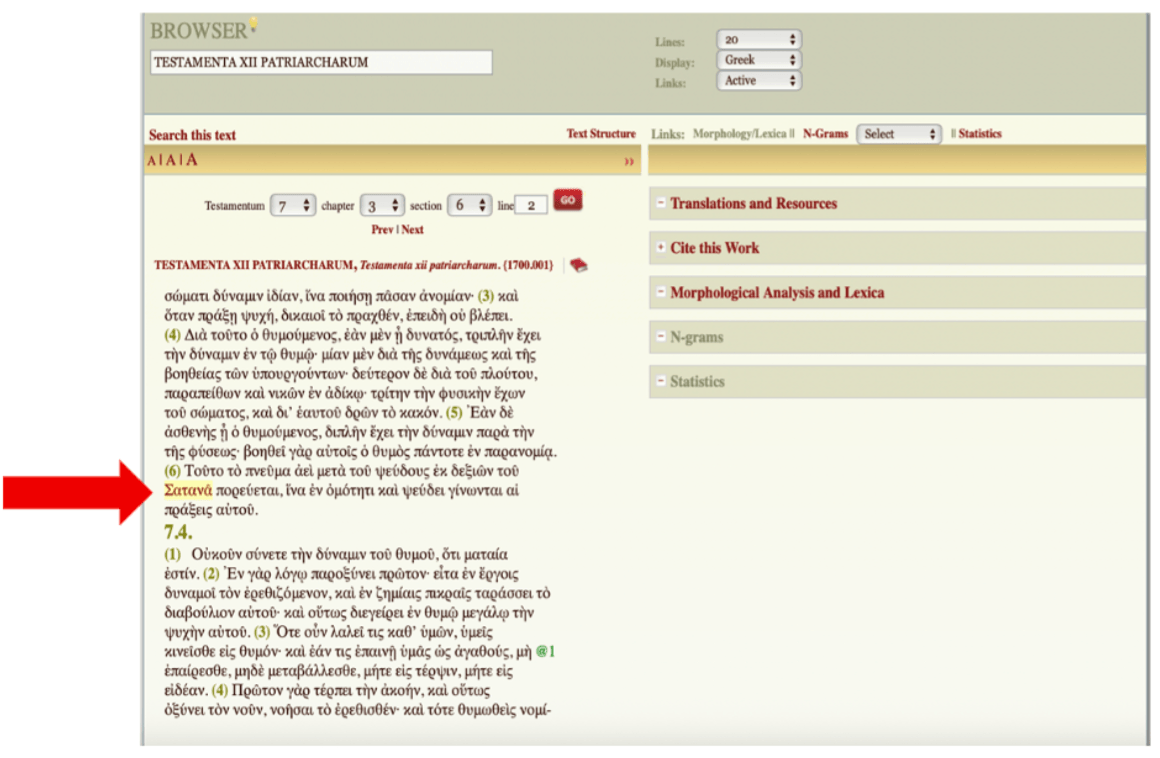Click the Text Structure link
This screenshot has height=758, width=1160.
click(x=600, y=134)
